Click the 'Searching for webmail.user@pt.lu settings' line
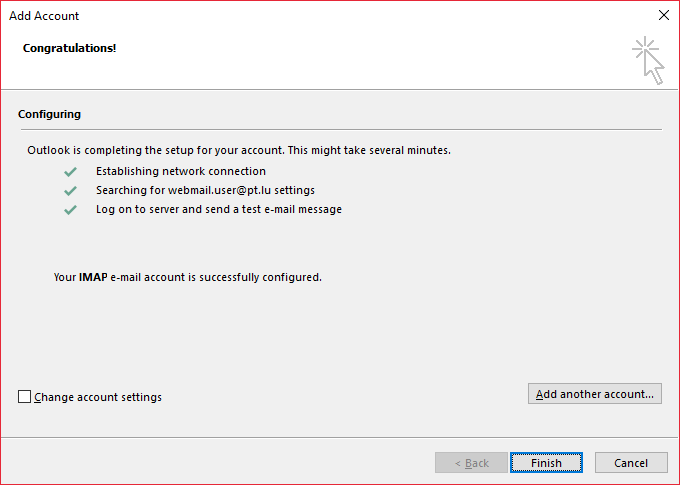Viewport: 680px width, 485px height. coord(205,191)
